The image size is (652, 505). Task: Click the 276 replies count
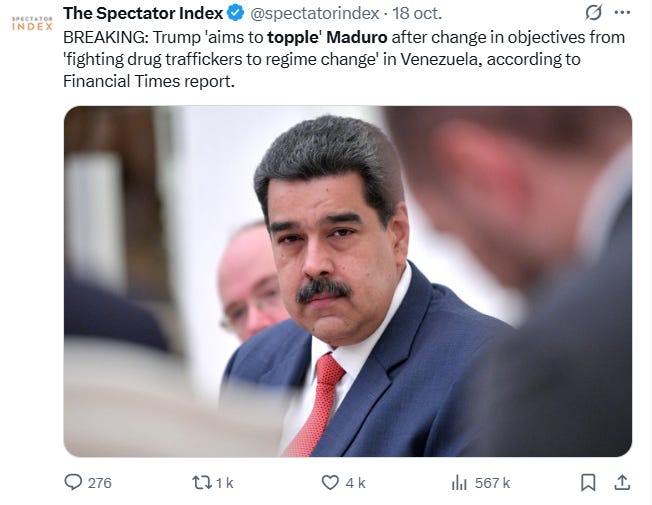pyautogui.click(x=100, y=483)
